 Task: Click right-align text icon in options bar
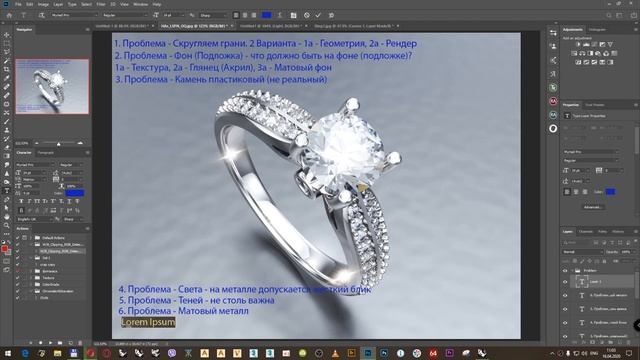[253, 15]
